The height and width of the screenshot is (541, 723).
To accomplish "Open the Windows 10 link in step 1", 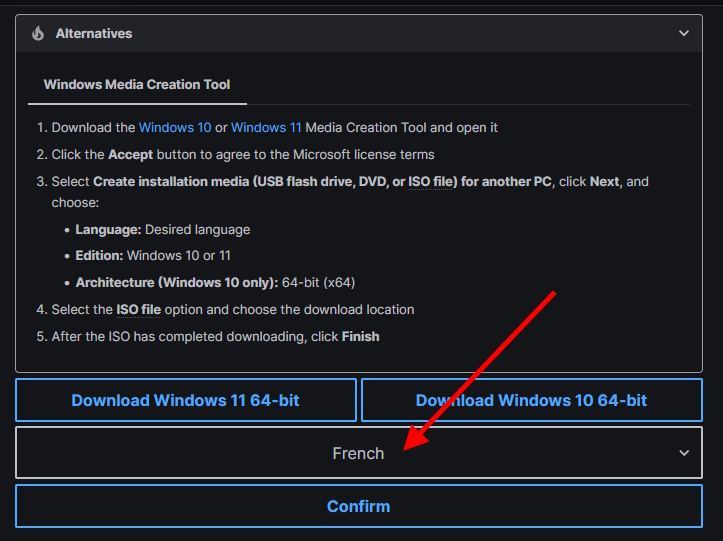I will coord(174,128).
